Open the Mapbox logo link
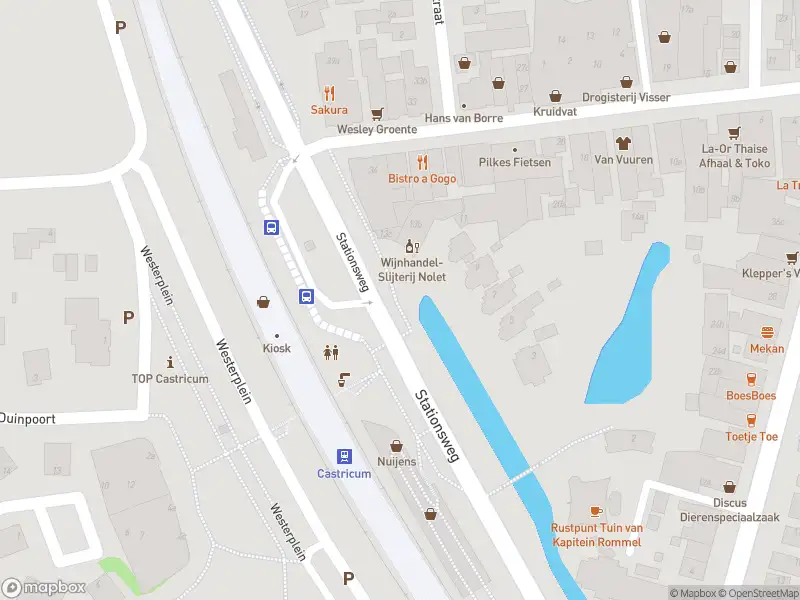This screenshot has width=800, height=600. [x=44, y=587]
